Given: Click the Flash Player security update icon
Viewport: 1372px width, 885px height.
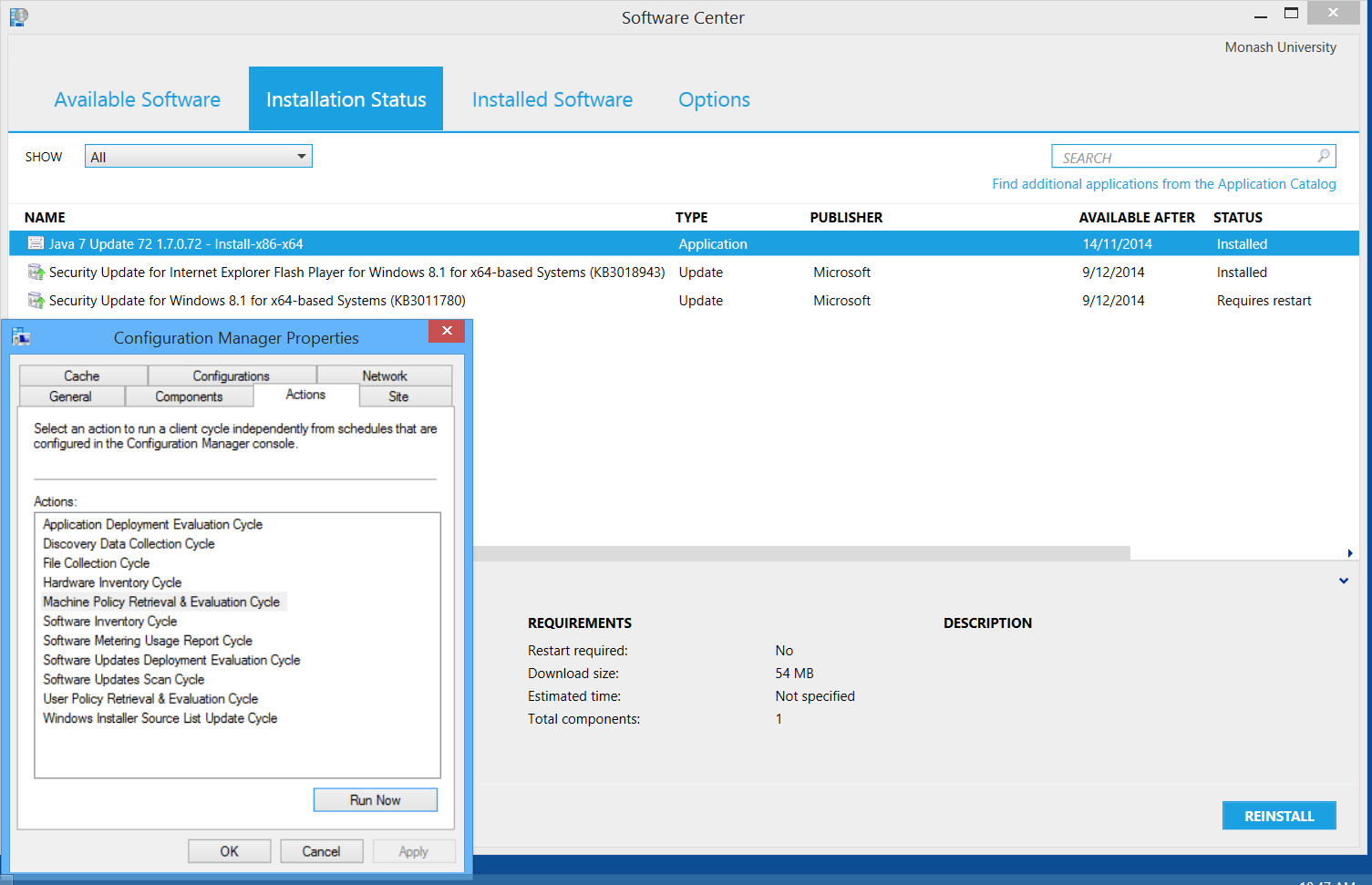Looking at the screenshot, I should click(36, 272).
